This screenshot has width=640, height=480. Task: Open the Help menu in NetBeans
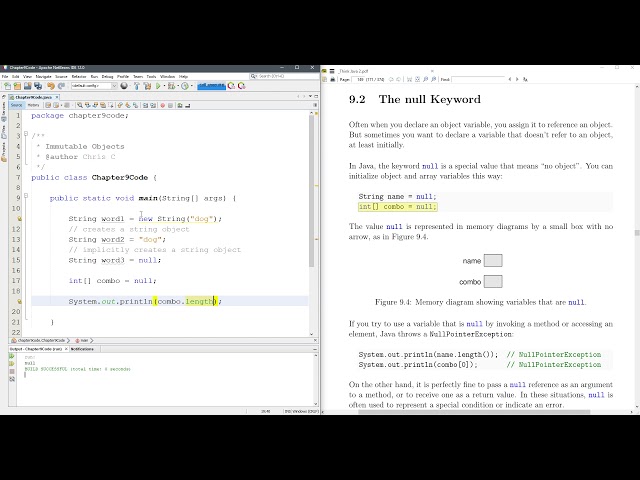coord(183,76)
